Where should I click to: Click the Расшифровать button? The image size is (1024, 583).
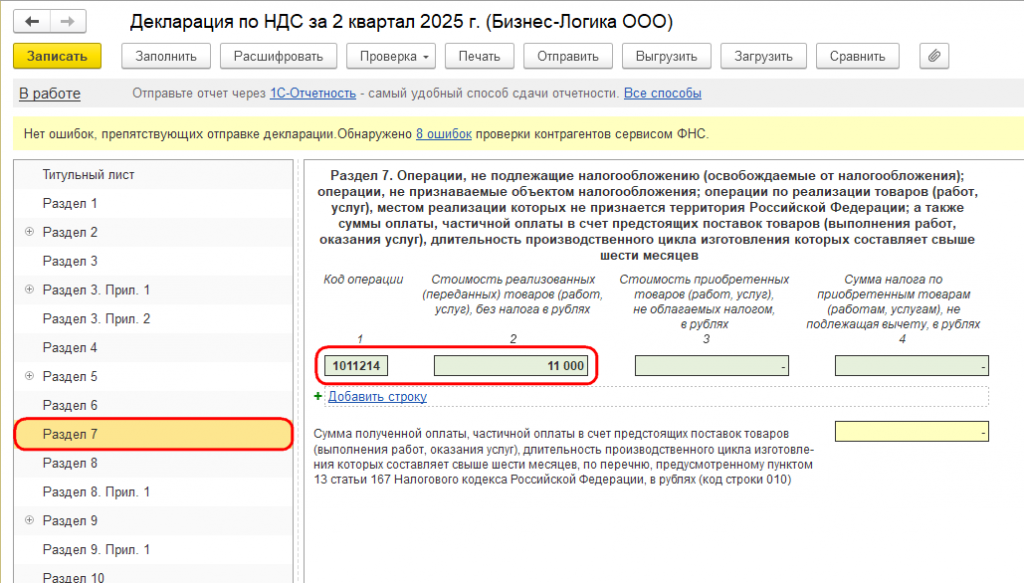tap(278, 56)
